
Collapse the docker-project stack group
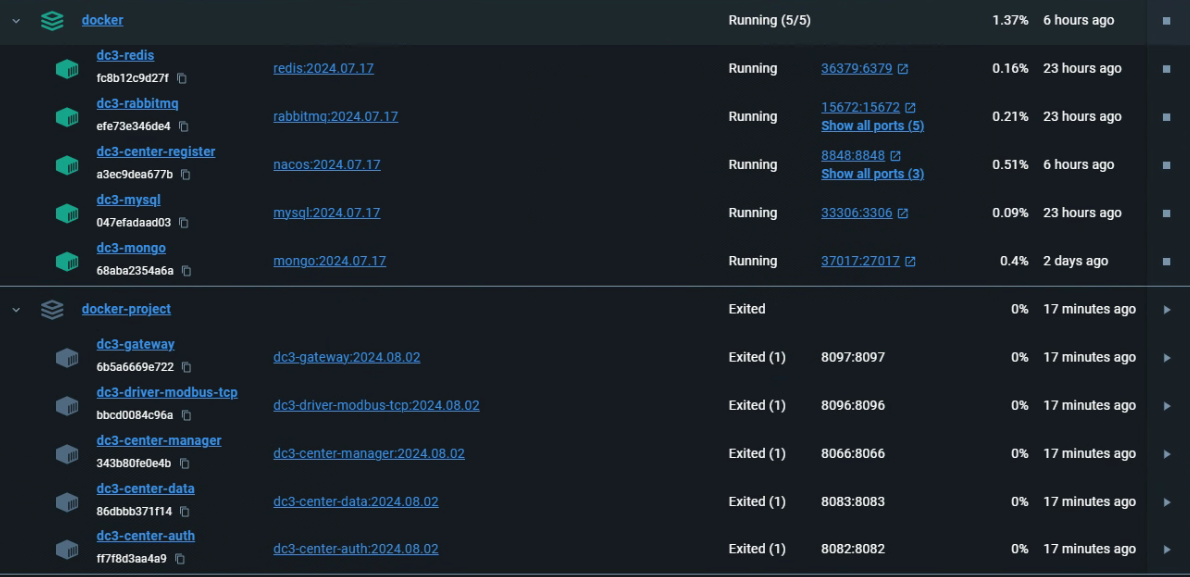click(17, 309)
